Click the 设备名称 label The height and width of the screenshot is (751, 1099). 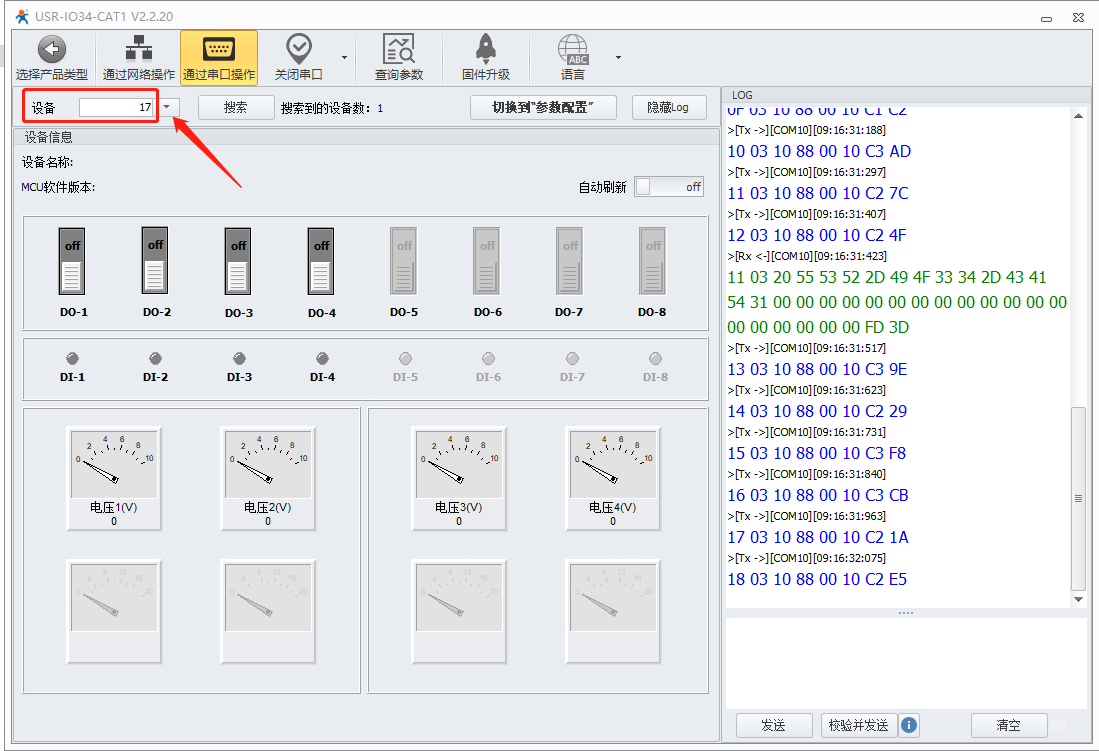coord(47,162)
